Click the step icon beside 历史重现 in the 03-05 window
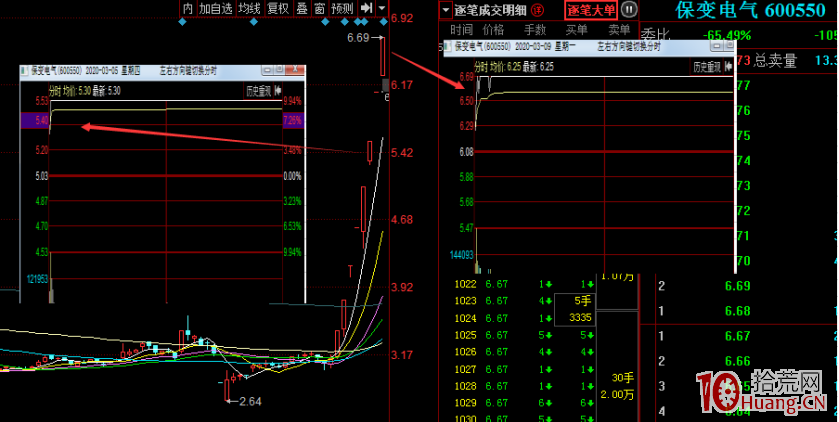839x422 pixels. (x=278, y=91)
